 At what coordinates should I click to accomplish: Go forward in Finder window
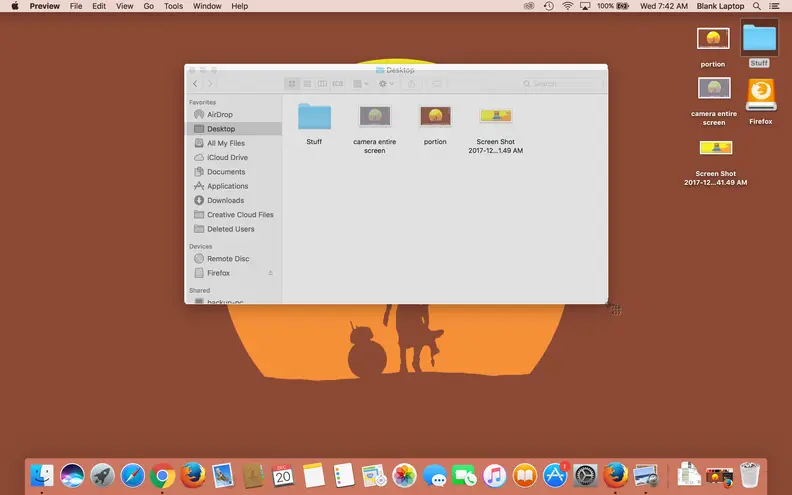click(x=210, y=84)
